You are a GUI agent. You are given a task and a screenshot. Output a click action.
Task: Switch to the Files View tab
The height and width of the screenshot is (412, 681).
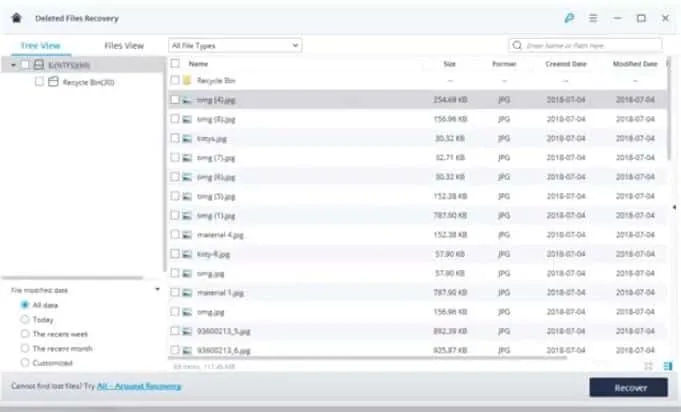124,46
